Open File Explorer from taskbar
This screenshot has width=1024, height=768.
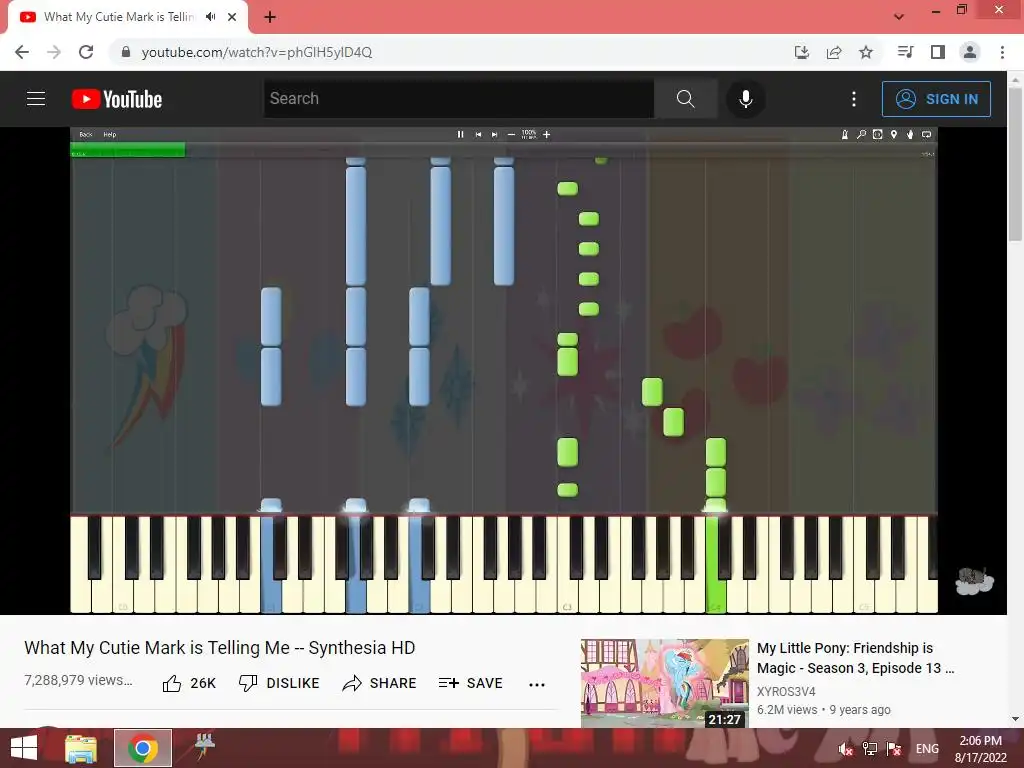pyautogui.click(x=81, y=748)
